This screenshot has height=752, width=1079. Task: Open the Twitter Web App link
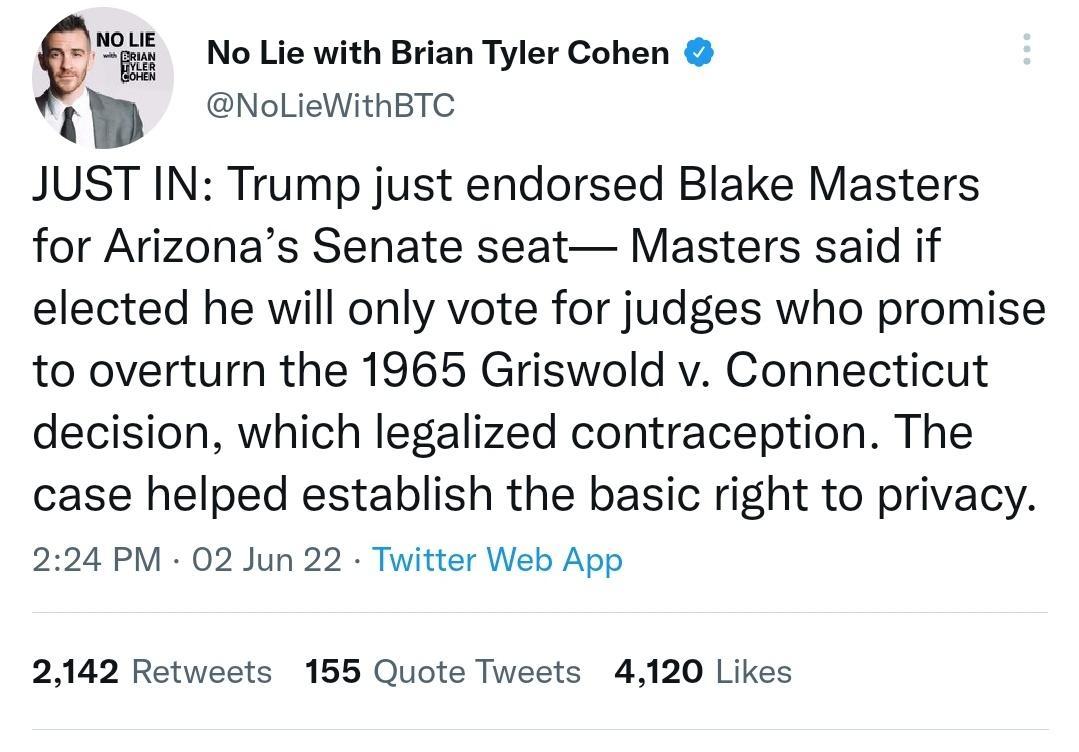[497, 560]
